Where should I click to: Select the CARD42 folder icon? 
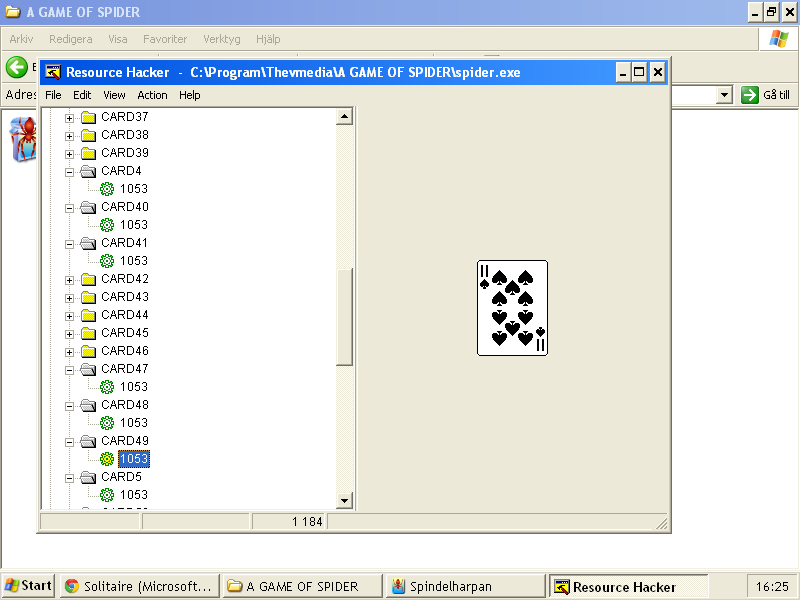coord(89,280)
